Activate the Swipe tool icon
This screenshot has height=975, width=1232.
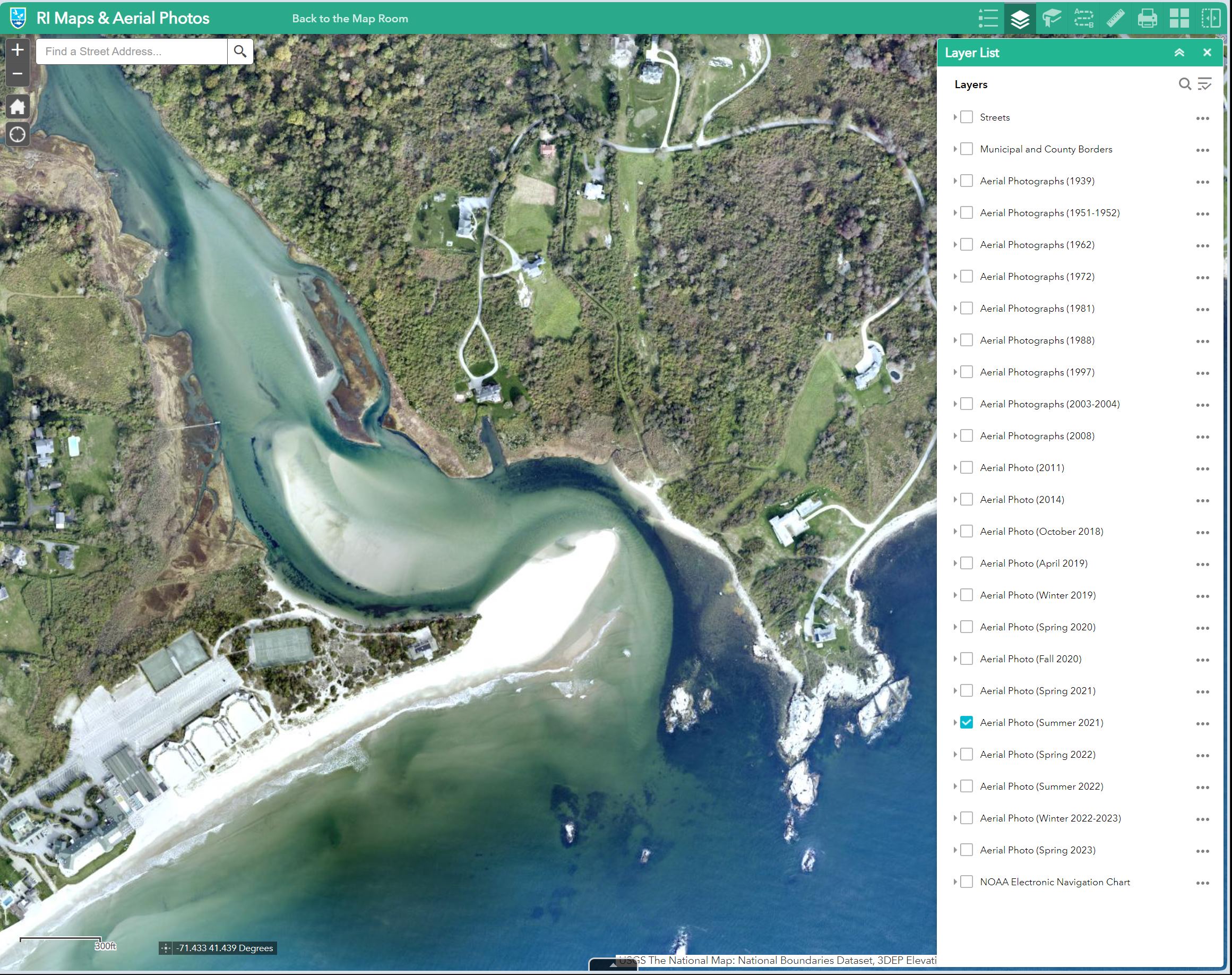[x=1210, y=18]
